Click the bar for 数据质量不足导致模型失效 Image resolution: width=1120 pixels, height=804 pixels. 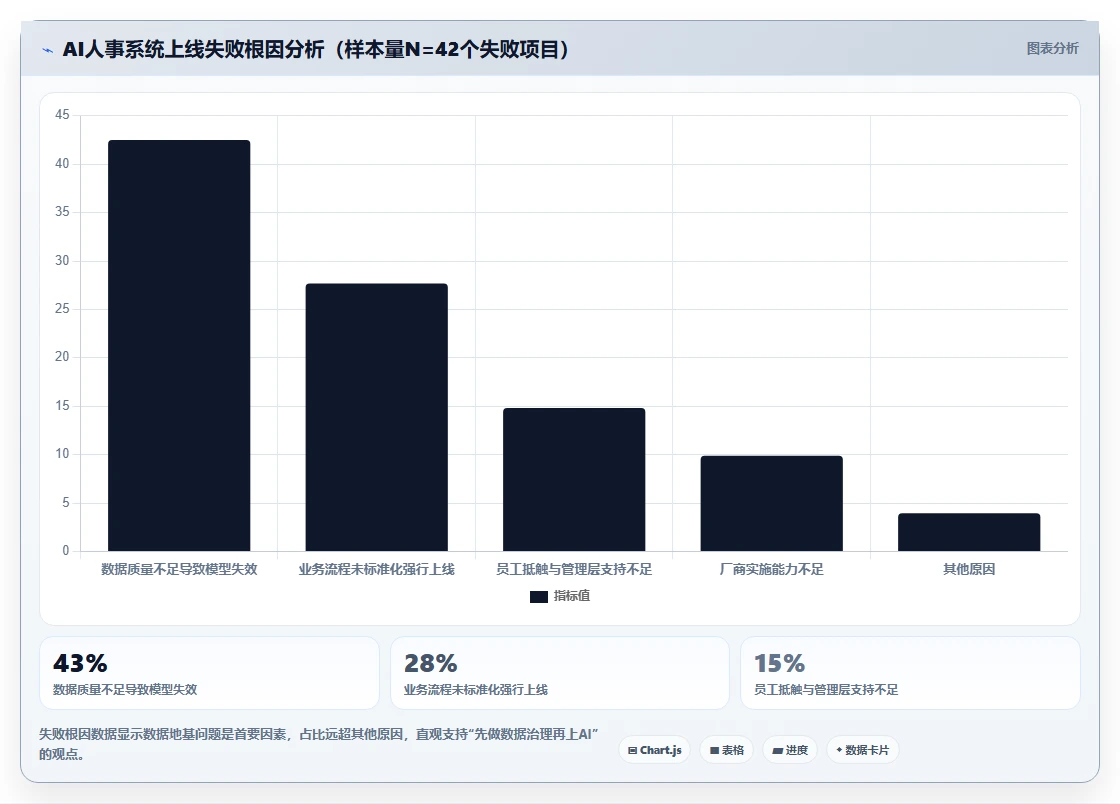179,346
